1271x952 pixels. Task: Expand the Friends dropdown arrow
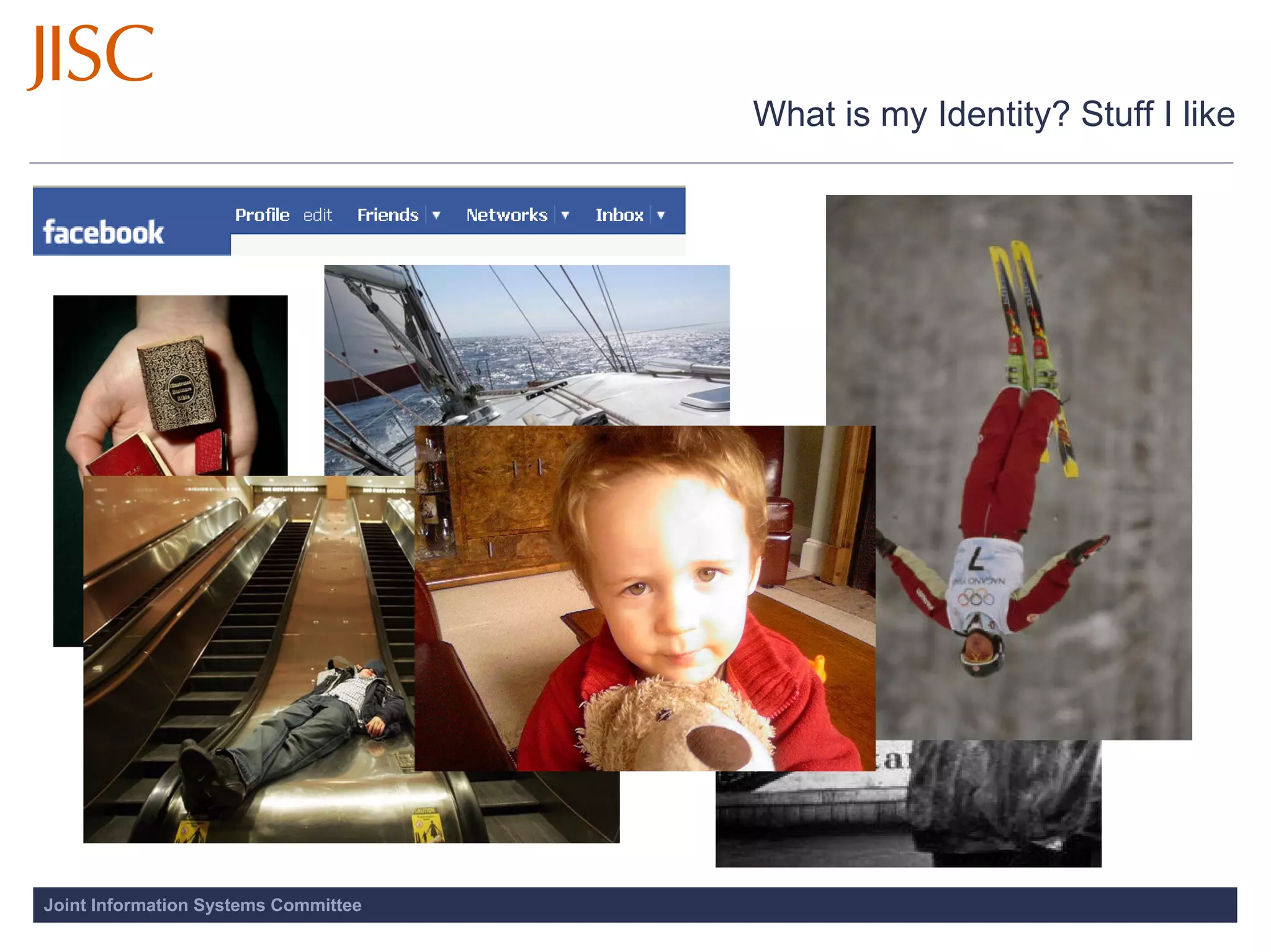pos(436,215)
